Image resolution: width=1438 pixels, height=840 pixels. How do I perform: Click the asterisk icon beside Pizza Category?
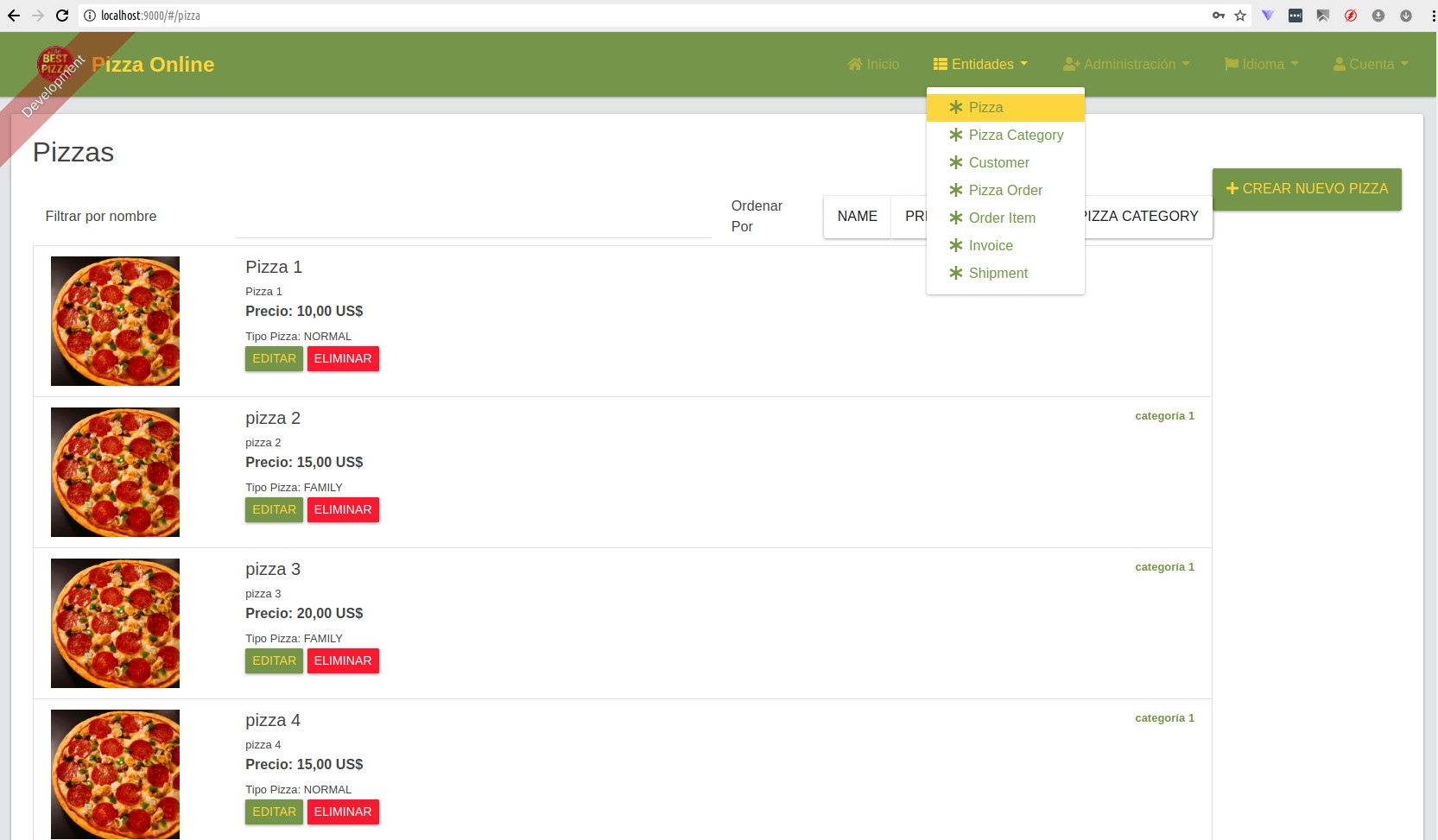click(955, 135)
